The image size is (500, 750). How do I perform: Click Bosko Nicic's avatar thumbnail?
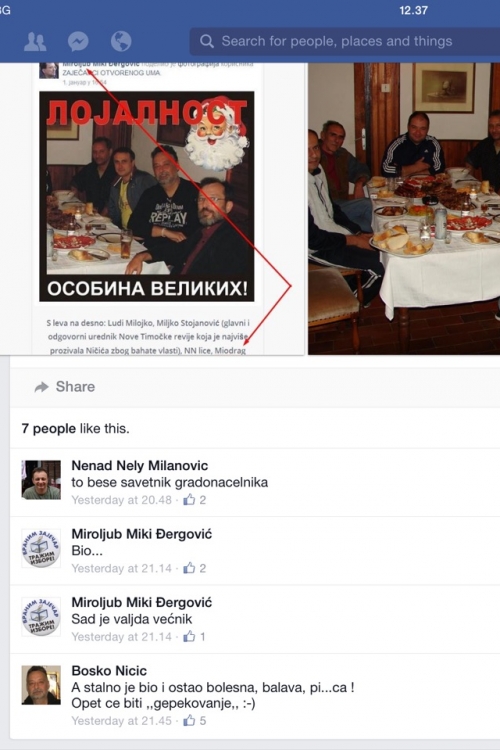[x=41, y=685]
